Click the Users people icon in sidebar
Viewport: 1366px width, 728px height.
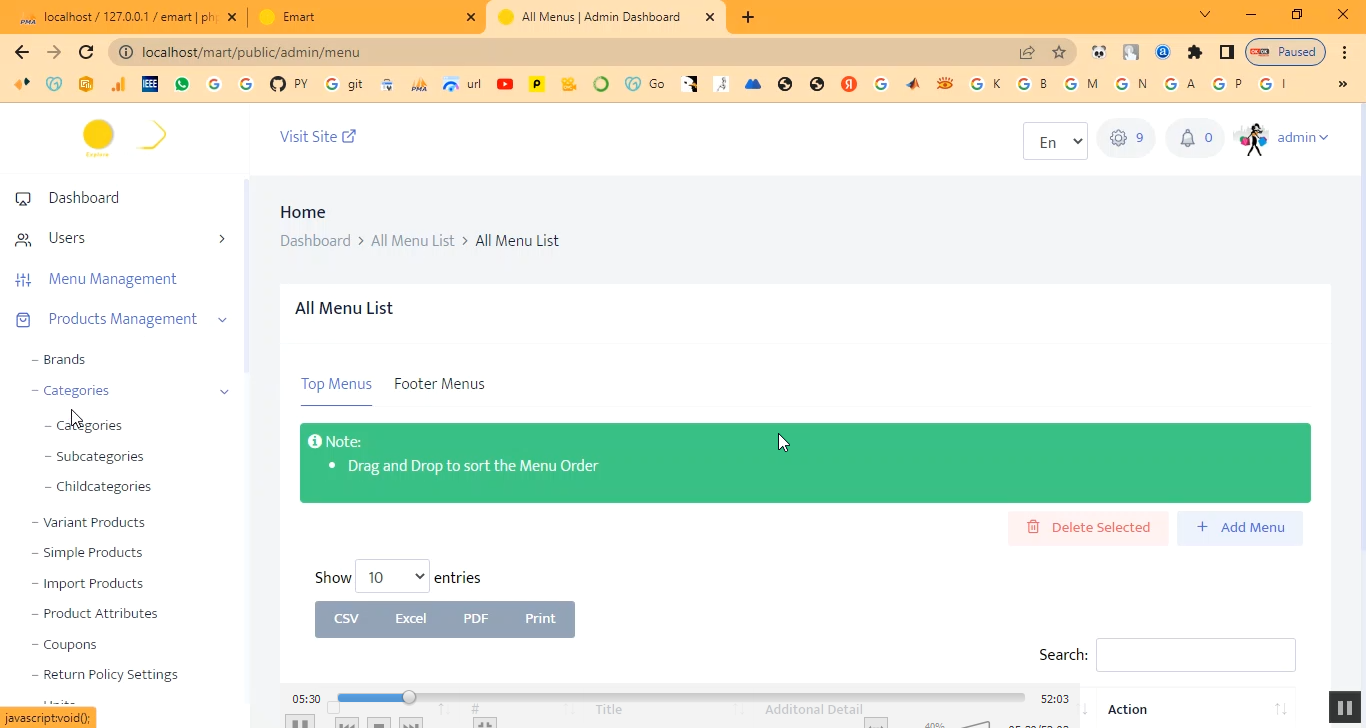click(x=23, y=239)
